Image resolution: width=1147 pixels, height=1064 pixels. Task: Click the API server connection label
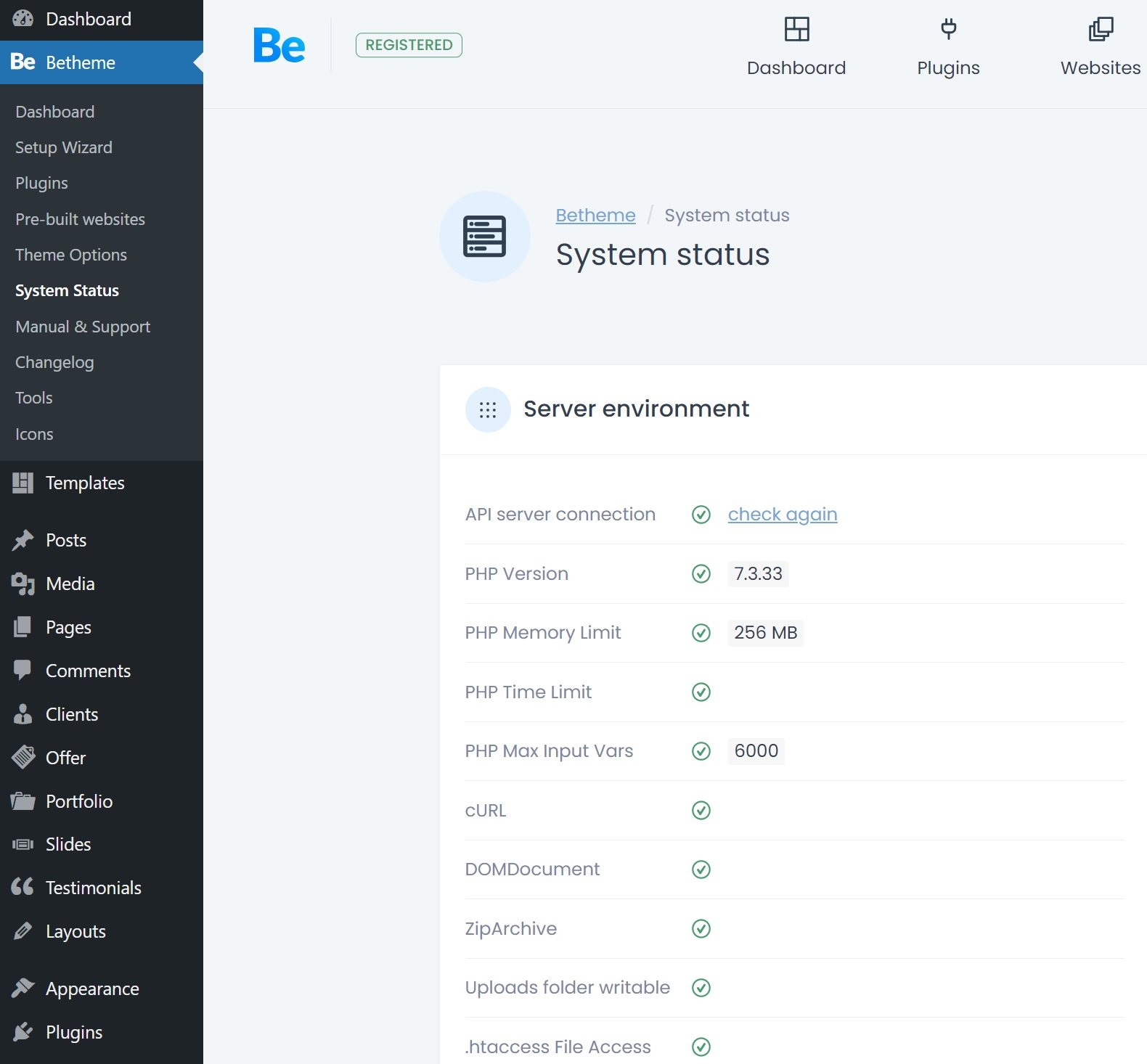(x=560, y=515)
